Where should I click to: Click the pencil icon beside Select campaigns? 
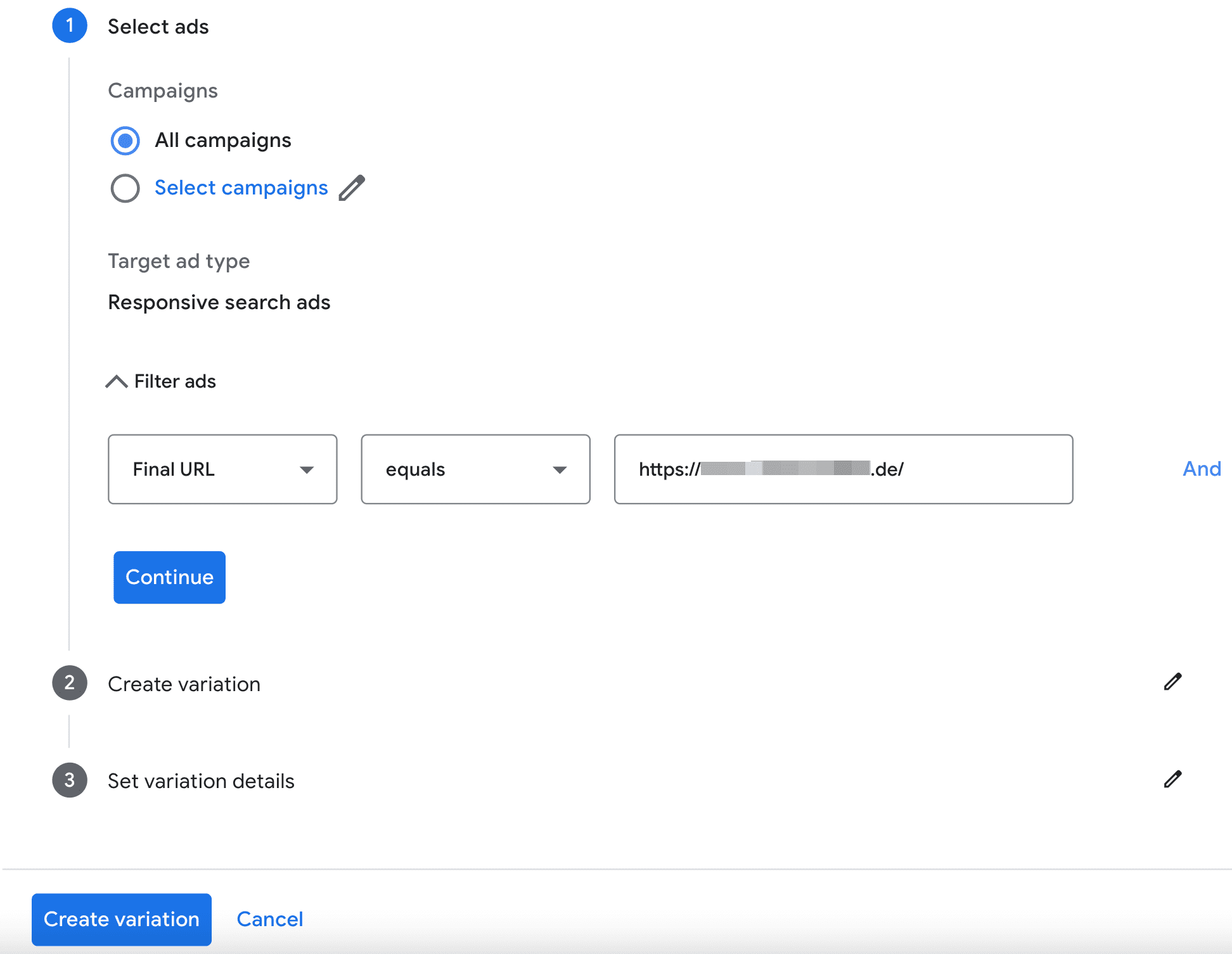[x=352, y=188]
